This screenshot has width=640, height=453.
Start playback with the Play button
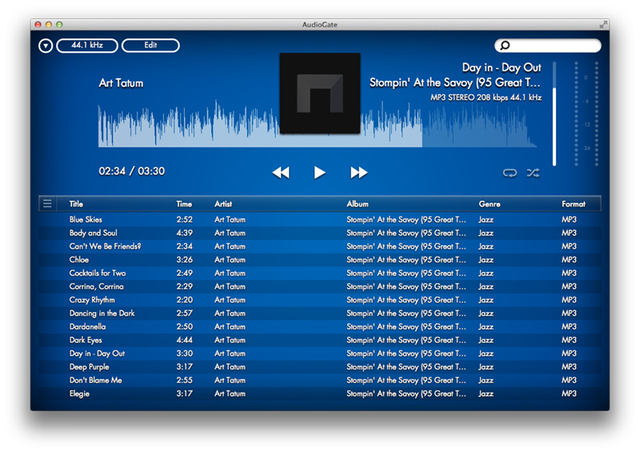click(x=320, y=173)
